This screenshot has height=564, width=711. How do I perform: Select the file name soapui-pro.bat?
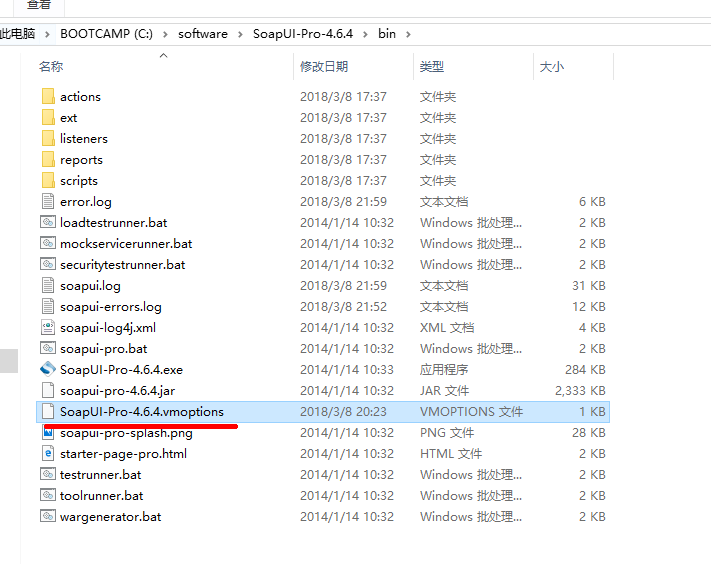click(x=104, y=349)
